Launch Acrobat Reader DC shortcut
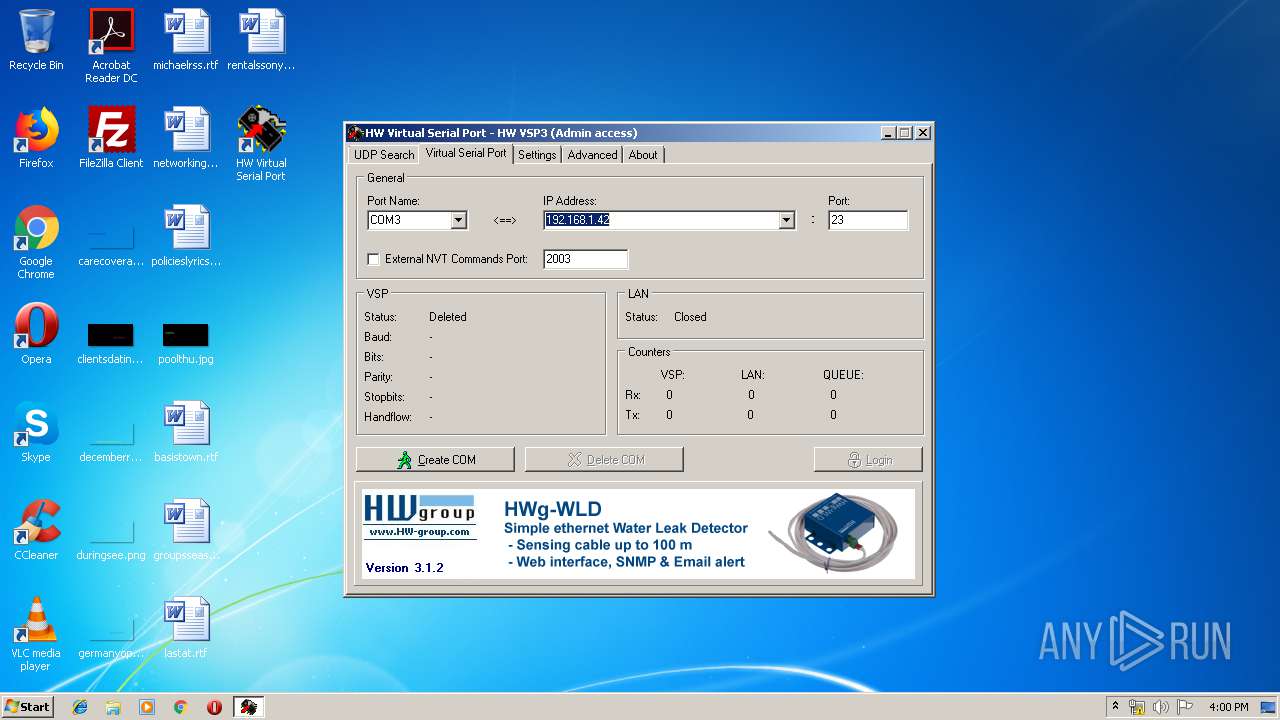The height and width of the screenshot is (720, 1280). point(111,46)
